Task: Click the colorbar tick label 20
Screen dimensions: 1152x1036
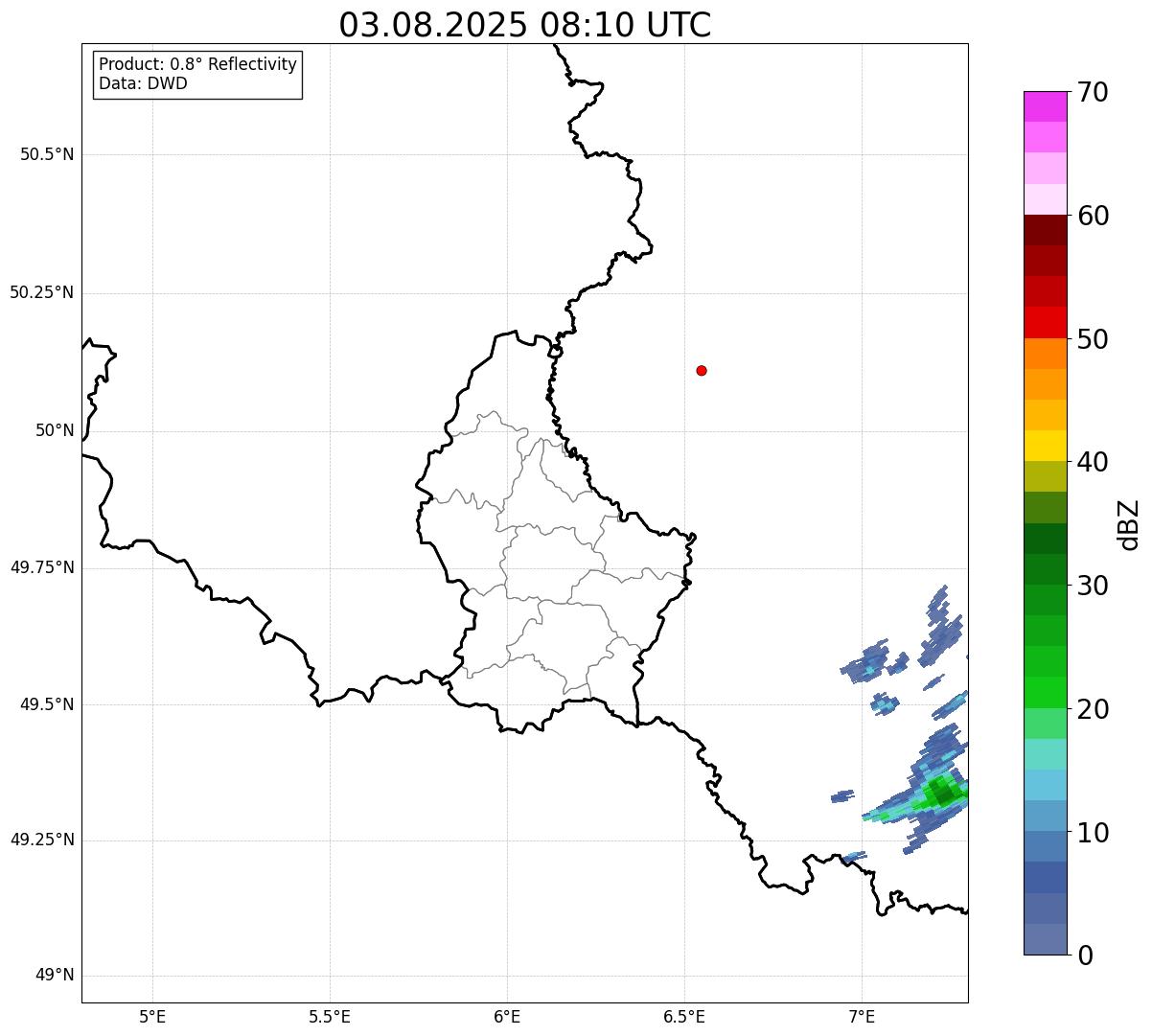Action: point(1093,709)
